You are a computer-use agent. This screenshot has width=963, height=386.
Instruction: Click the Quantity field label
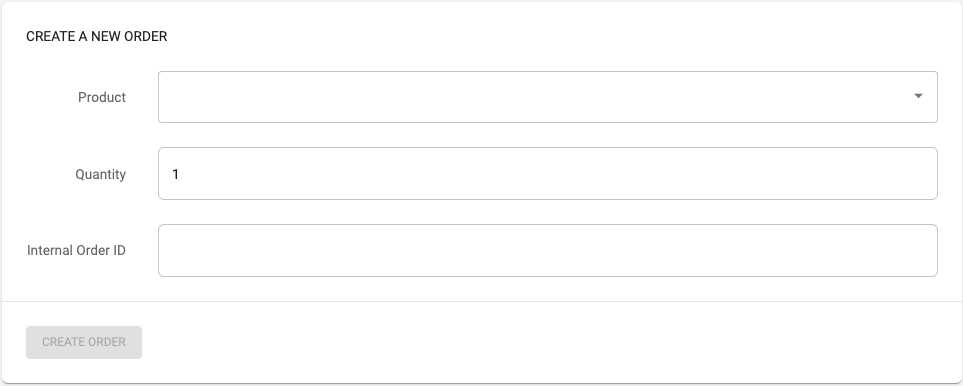101,174
